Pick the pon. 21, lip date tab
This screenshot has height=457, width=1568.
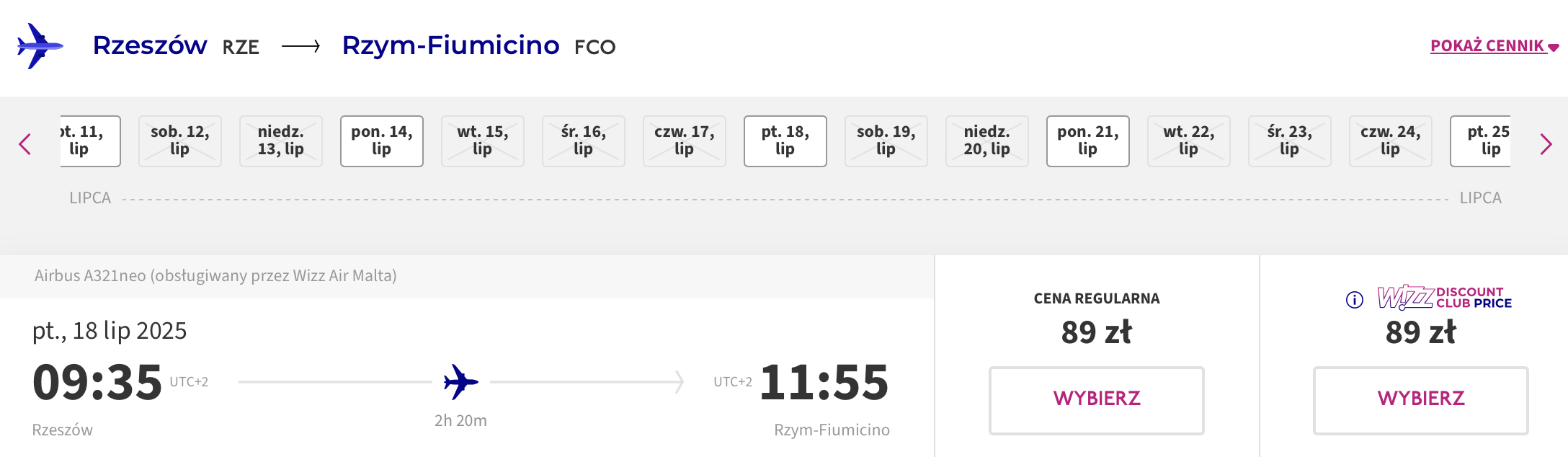[x=1088, y=141]
